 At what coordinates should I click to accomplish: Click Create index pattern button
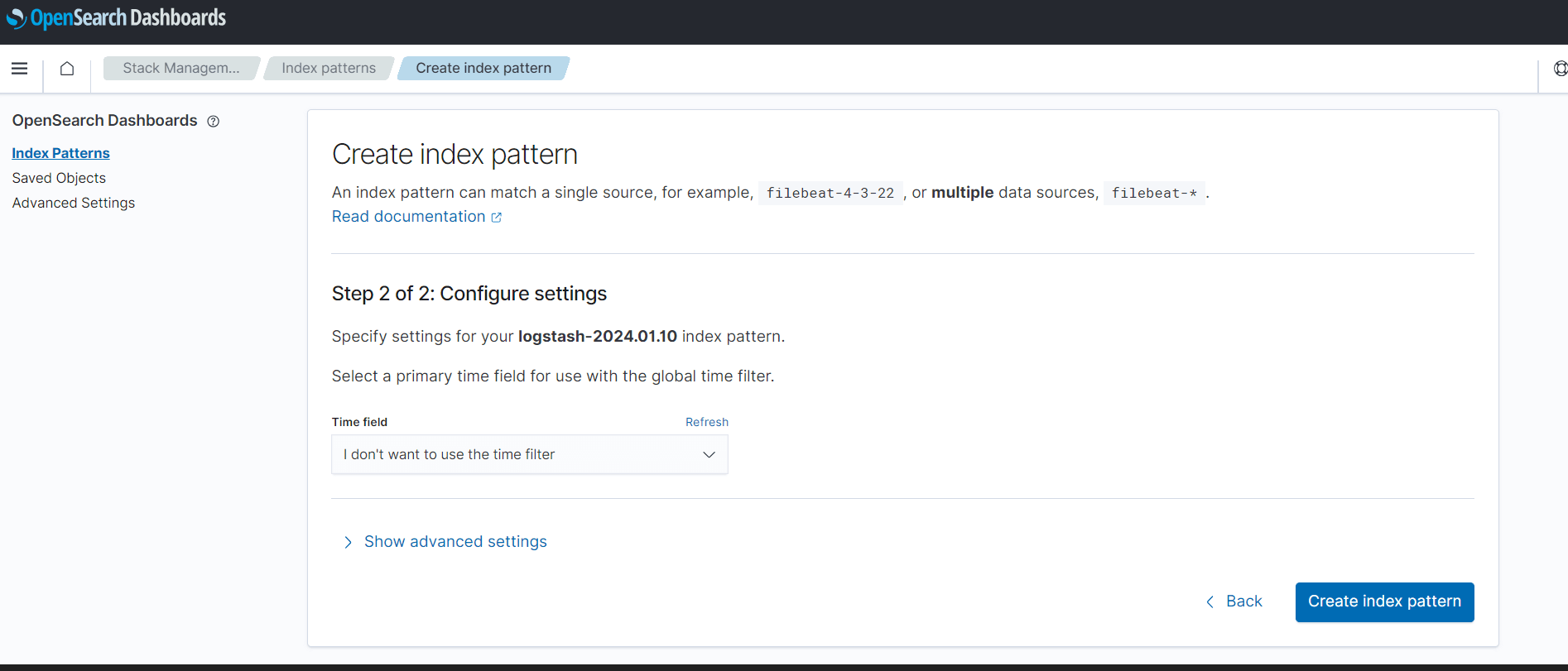[1384, 602]
